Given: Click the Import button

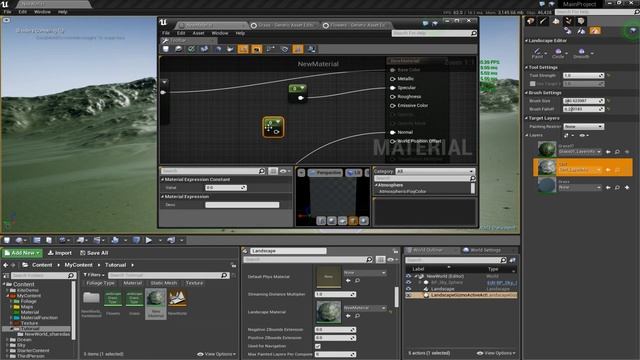Looking at the screenshot, I should 60,253.
